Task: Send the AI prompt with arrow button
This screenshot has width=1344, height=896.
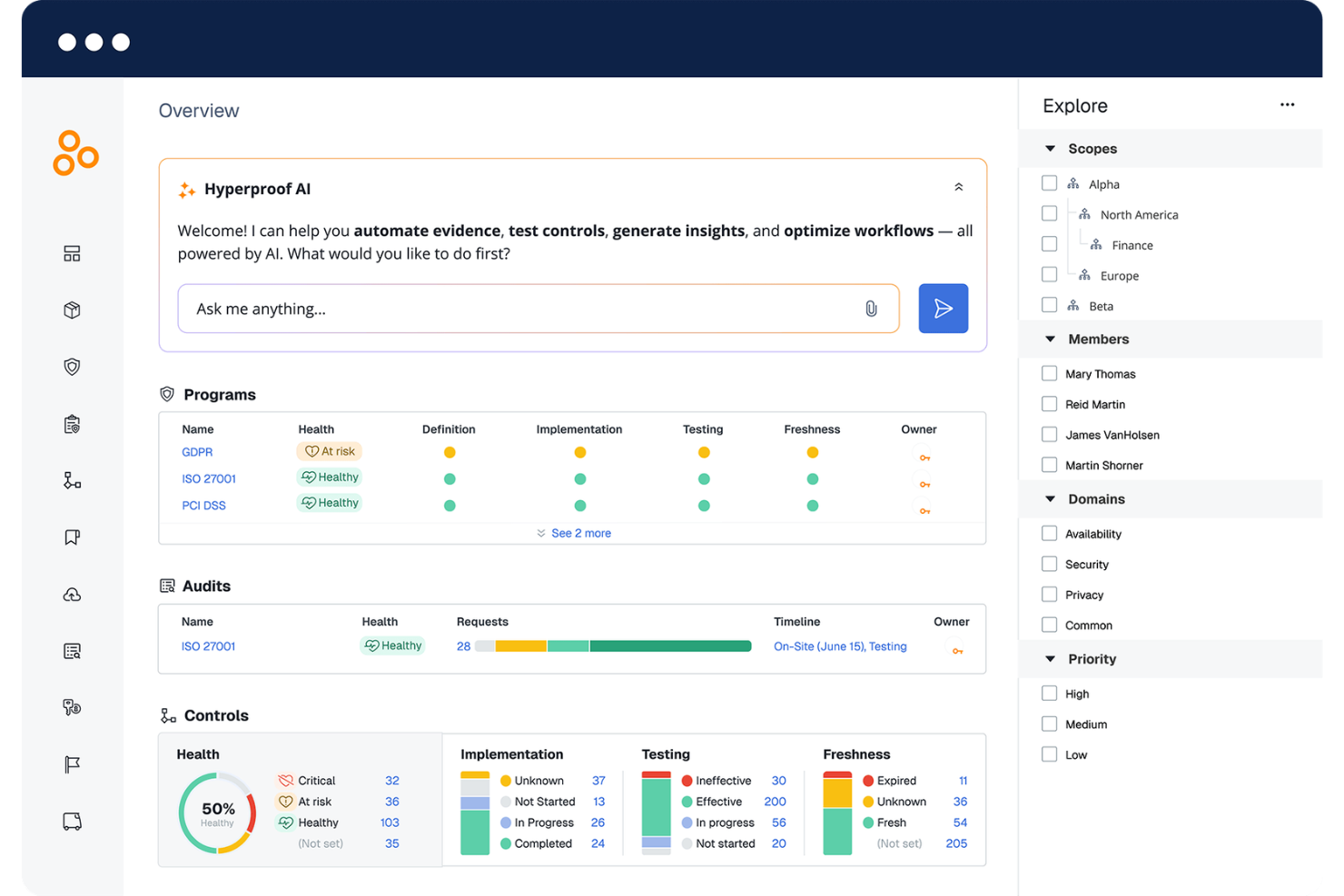Action: [943, 309]
